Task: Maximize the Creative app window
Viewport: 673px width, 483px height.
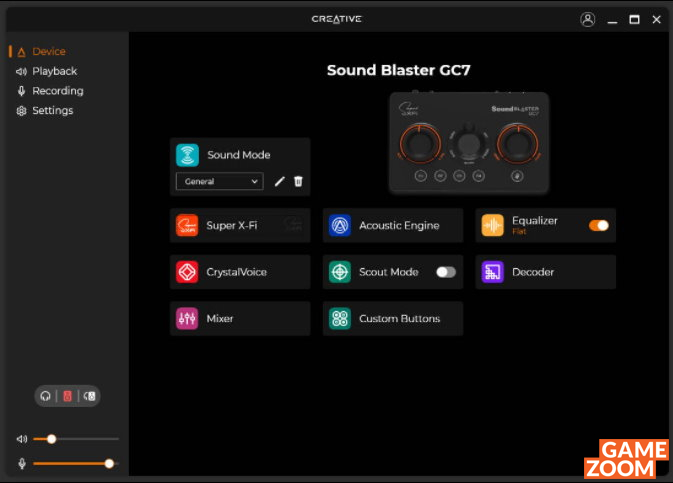Action: click(634, 19)
